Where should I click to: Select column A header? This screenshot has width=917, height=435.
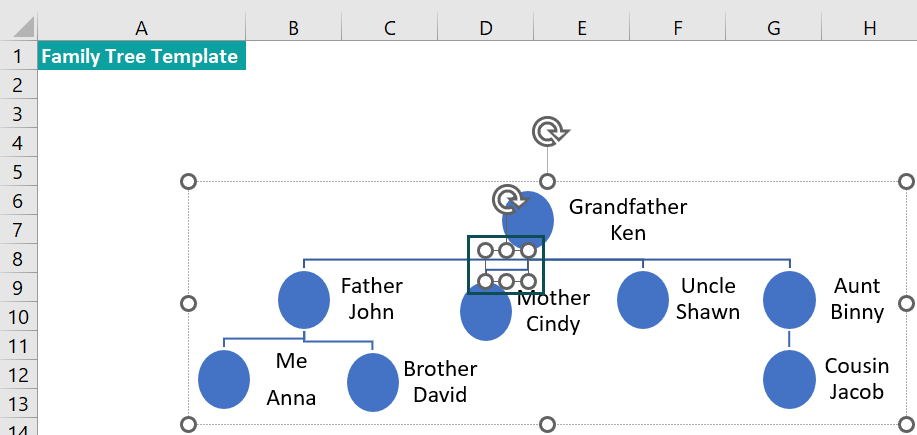click(142, 27)
